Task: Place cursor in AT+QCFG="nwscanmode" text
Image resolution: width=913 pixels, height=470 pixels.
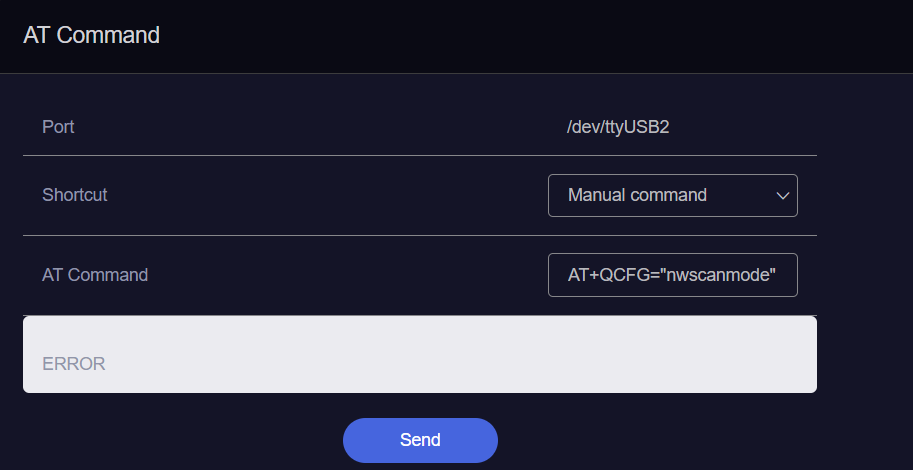Action: click(672, 275)
